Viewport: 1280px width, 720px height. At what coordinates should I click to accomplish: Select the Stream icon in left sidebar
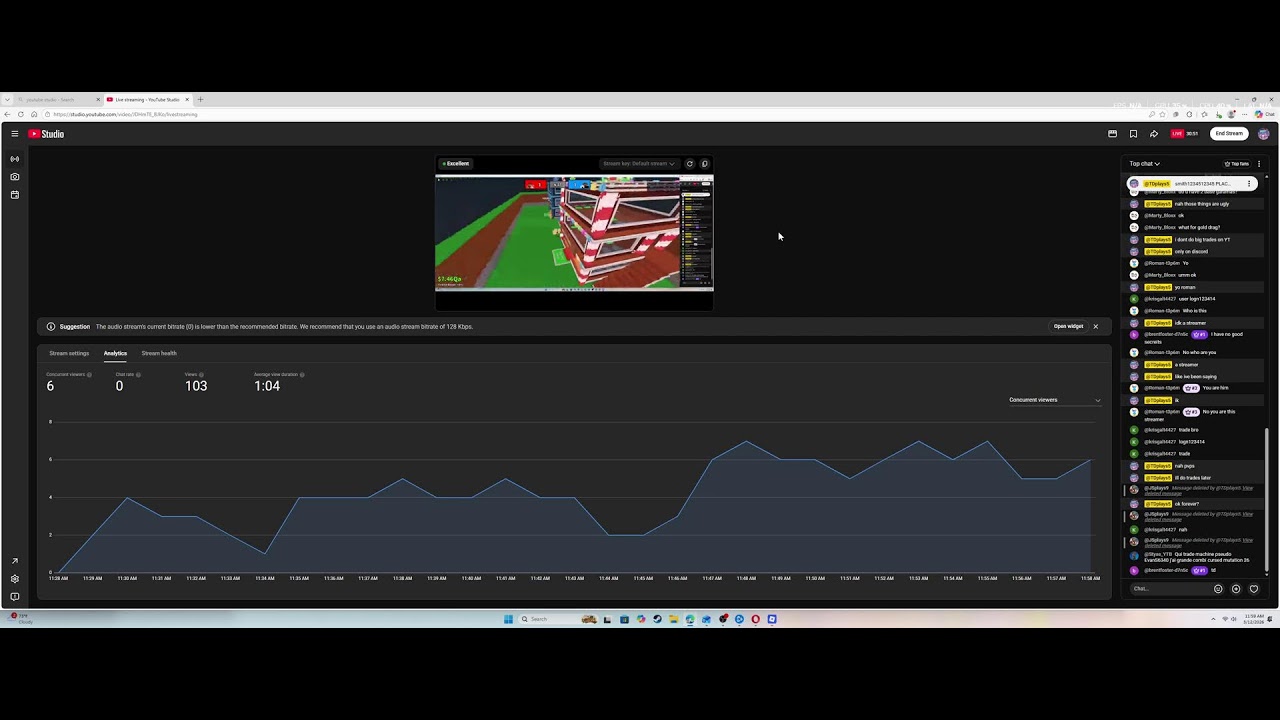(14, 159)
